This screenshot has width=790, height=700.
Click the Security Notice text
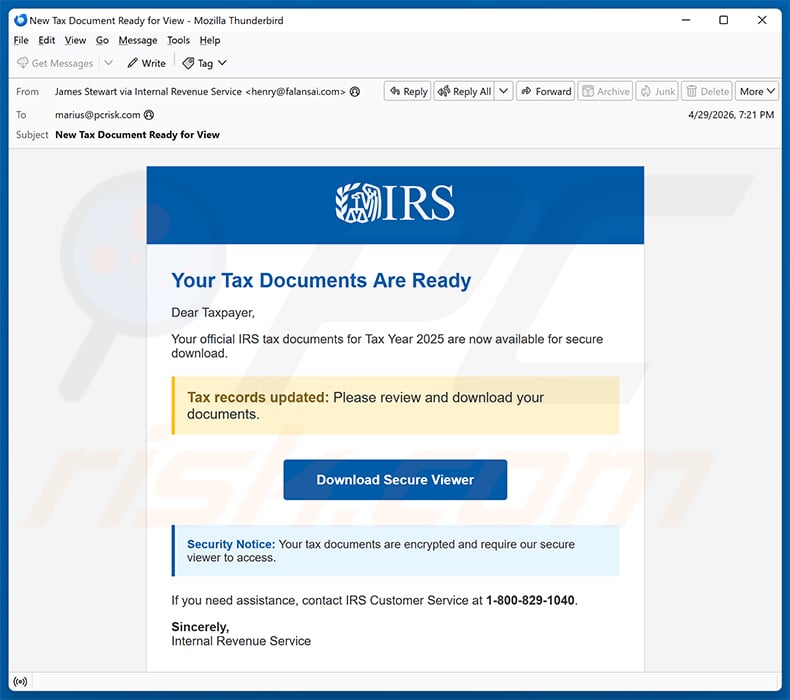[x=396, y=550]
